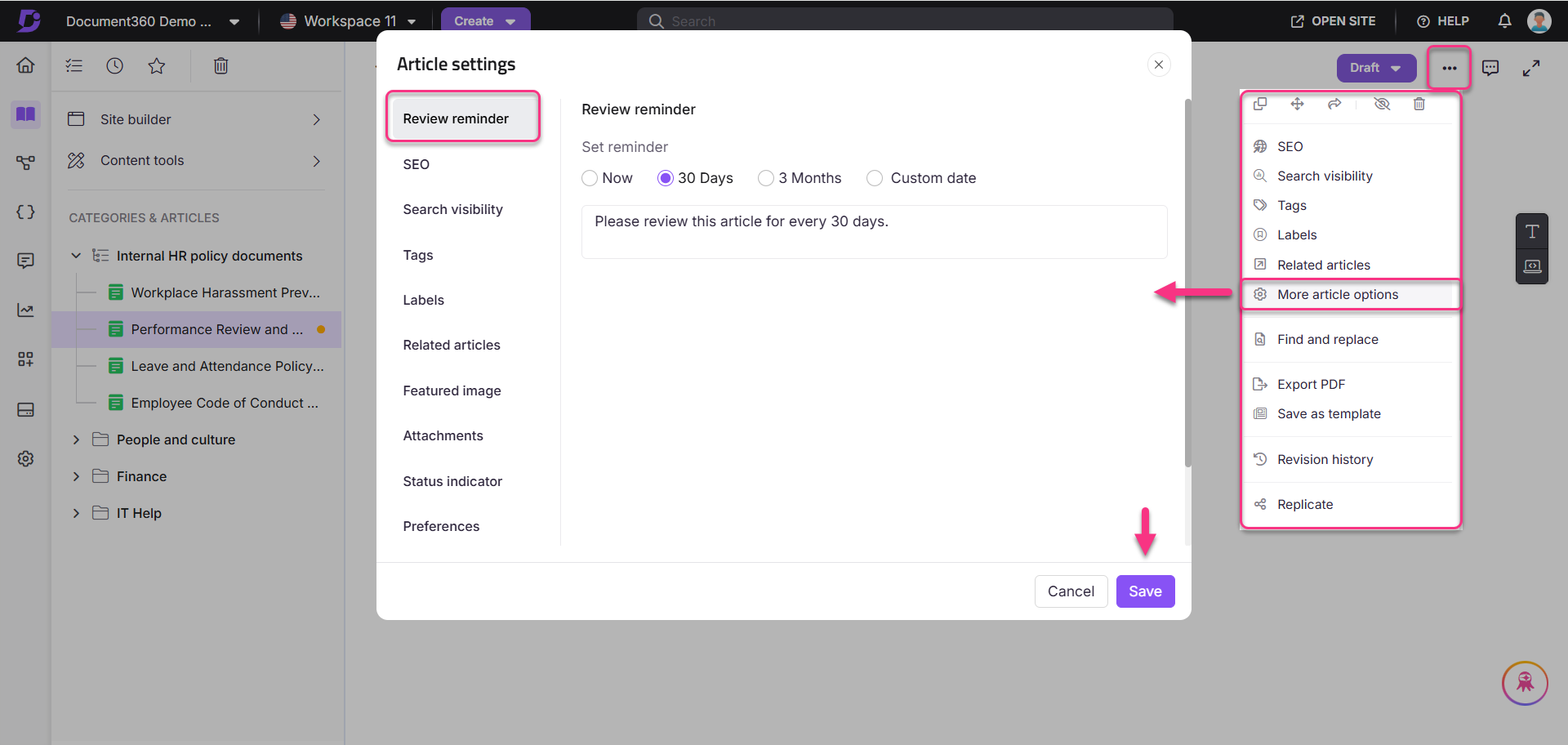Click the notifications bell icon
This screenshot has height=745, width=1568.
click(1504, 21)
